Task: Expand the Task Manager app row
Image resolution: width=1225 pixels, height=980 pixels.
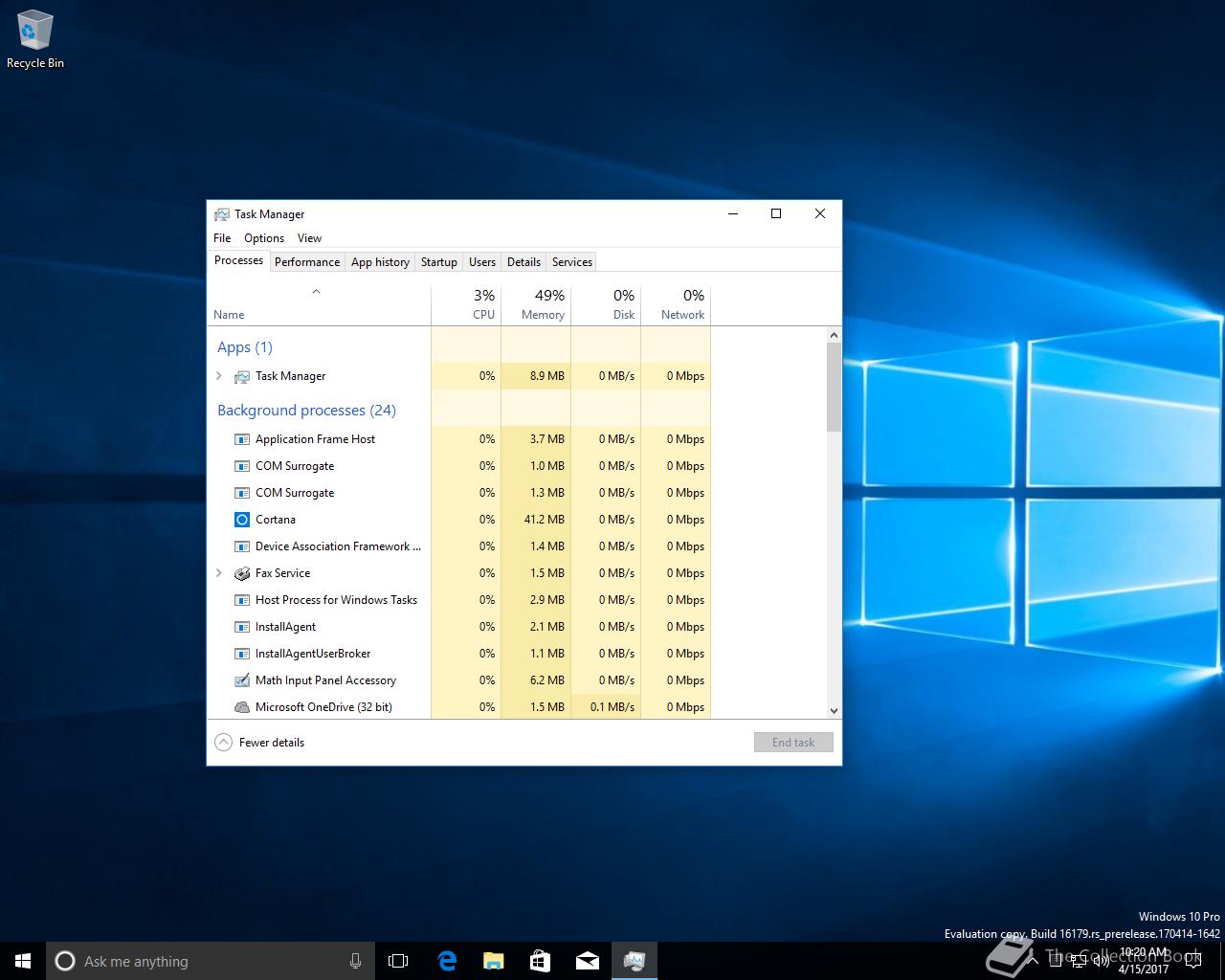Action: click(x=219, y=376)
